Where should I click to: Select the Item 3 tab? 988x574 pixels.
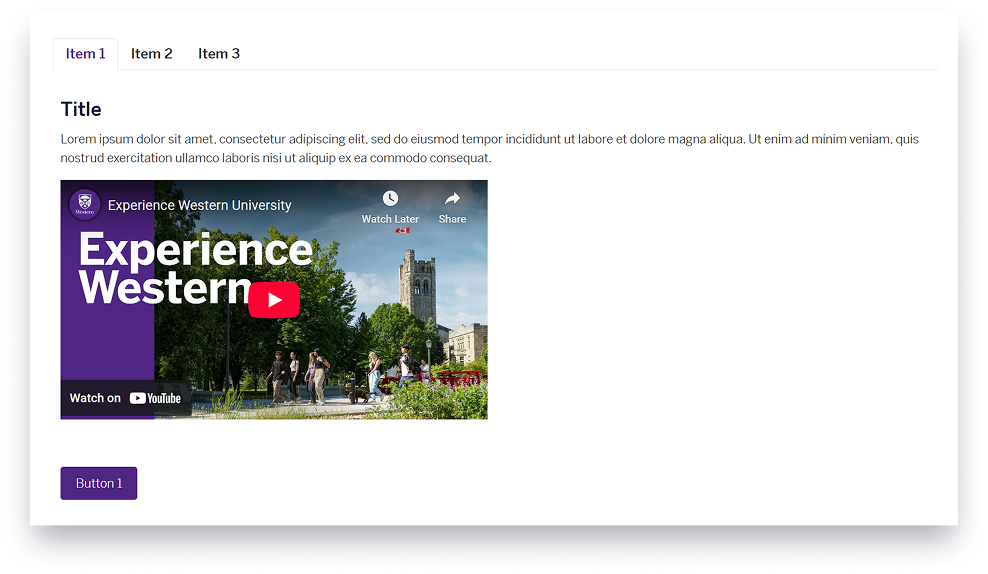(x=219, y=54)
